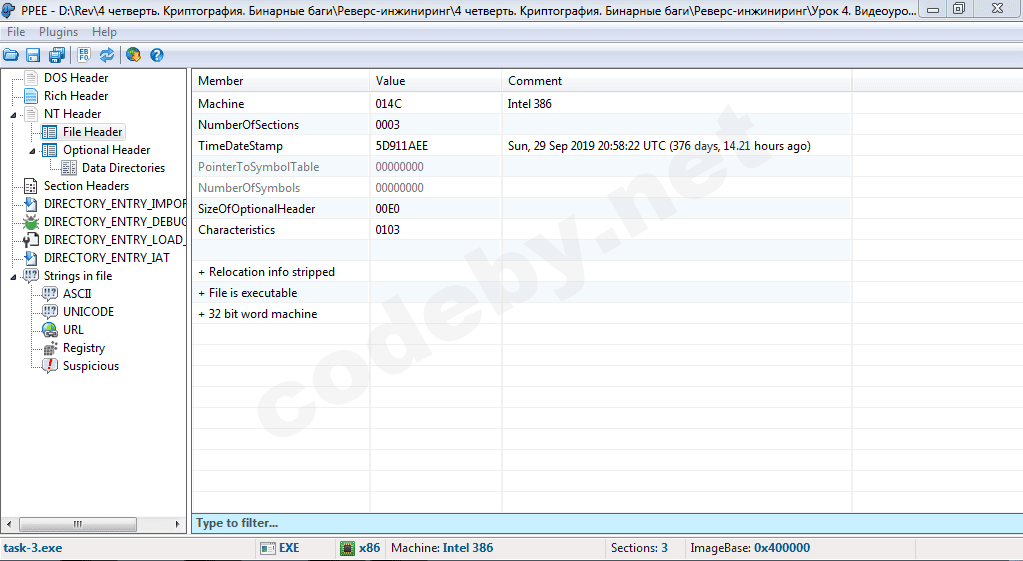Click the 32 bit word machine flag row
The image size is (1023, 561).
pyautogui.click(x=257, y=314)
